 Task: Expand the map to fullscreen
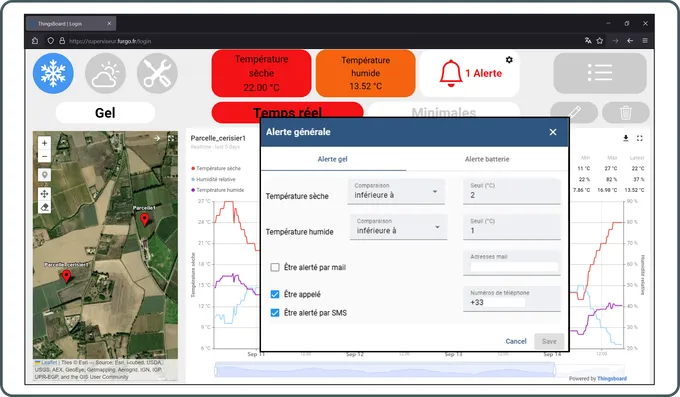(x=171, y=138)
